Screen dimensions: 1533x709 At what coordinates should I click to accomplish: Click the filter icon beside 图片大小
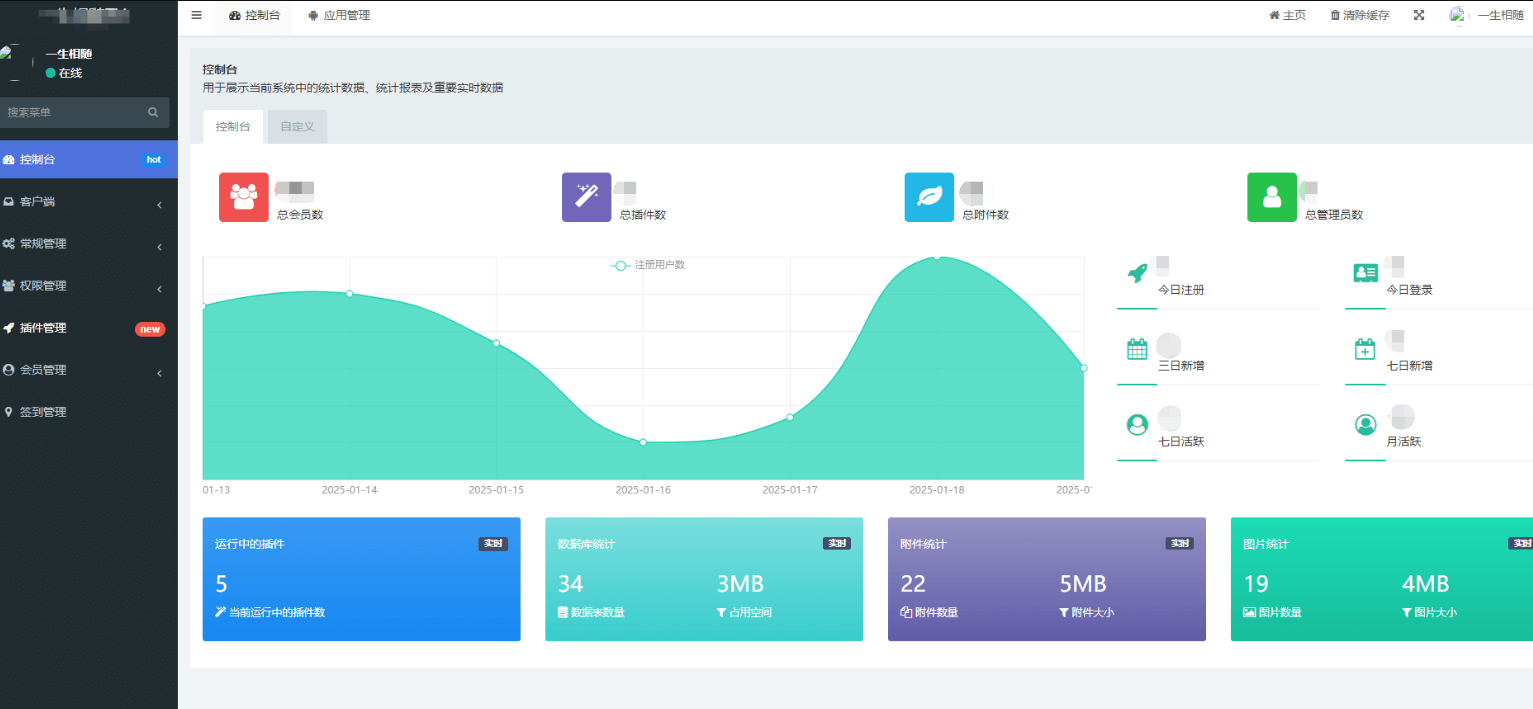pyautogui.click(x=1407, y=612)
